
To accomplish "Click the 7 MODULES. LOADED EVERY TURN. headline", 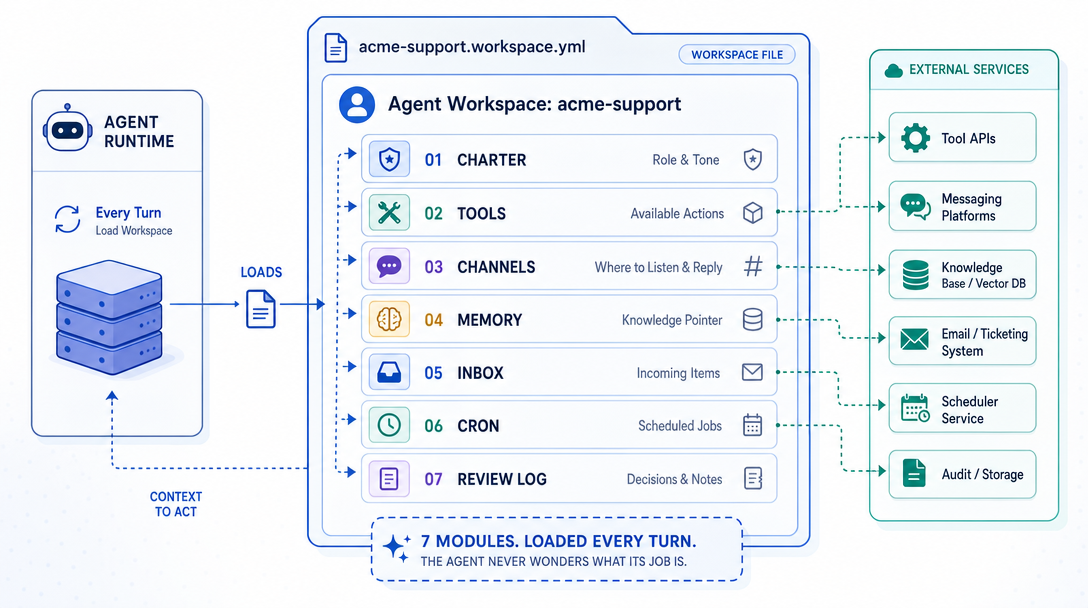I will coord(559,541).
